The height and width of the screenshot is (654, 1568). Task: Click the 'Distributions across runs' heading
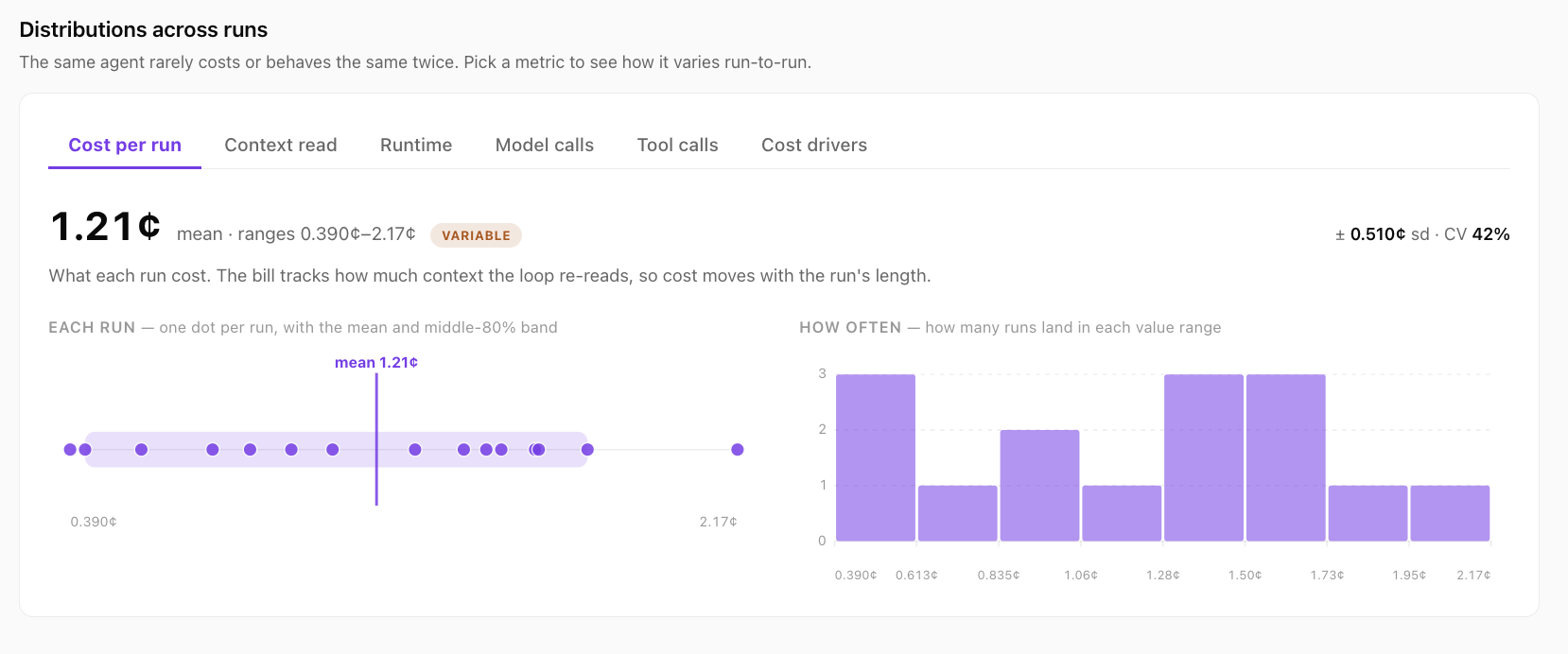144,29
